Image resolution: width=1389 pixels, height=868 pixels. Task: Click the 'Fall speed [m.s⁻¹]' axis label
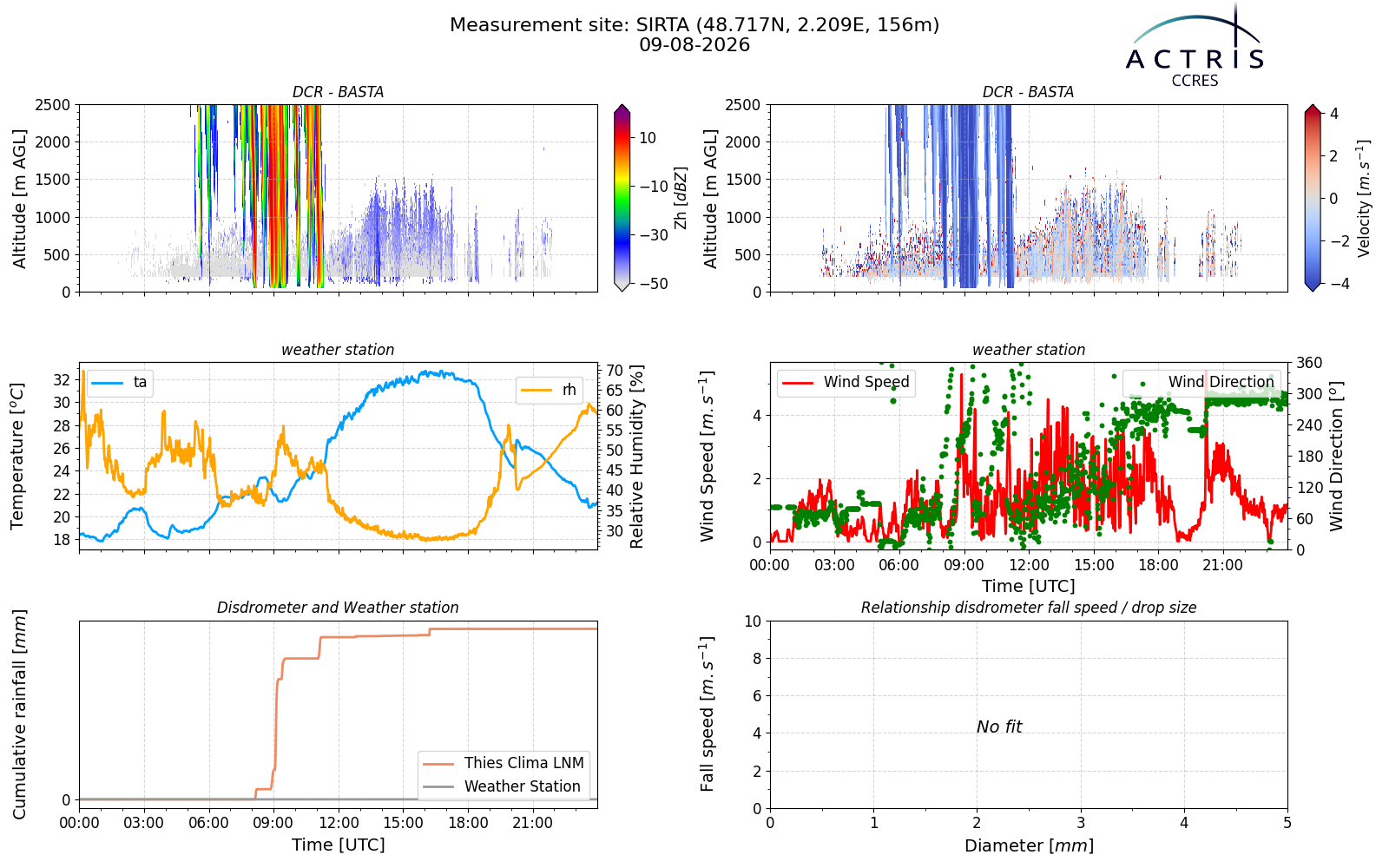(x=708, y=714)
